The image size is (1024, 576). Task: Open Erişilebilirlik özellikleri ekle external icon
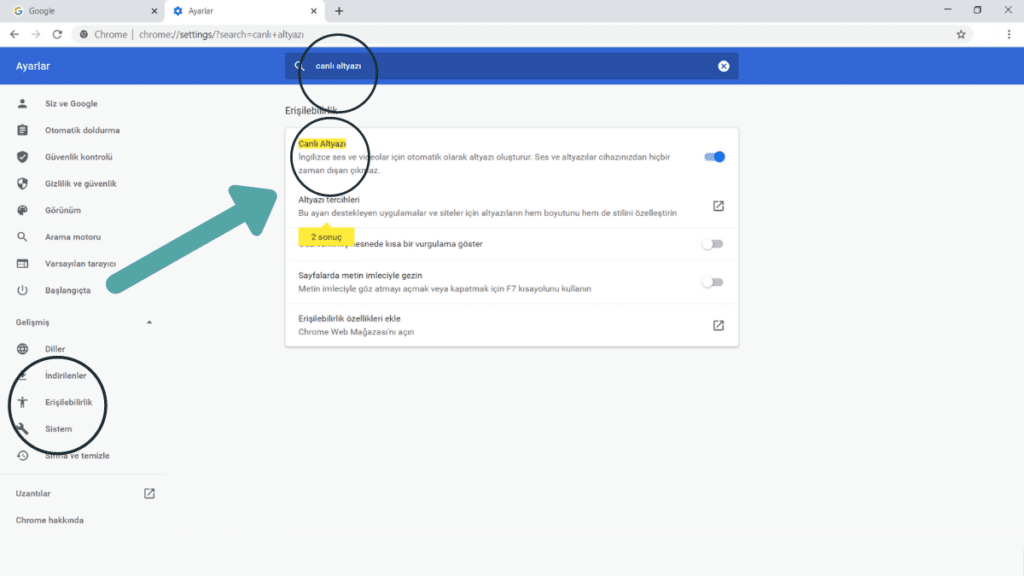pyautogui.click(x=718, y=325)
